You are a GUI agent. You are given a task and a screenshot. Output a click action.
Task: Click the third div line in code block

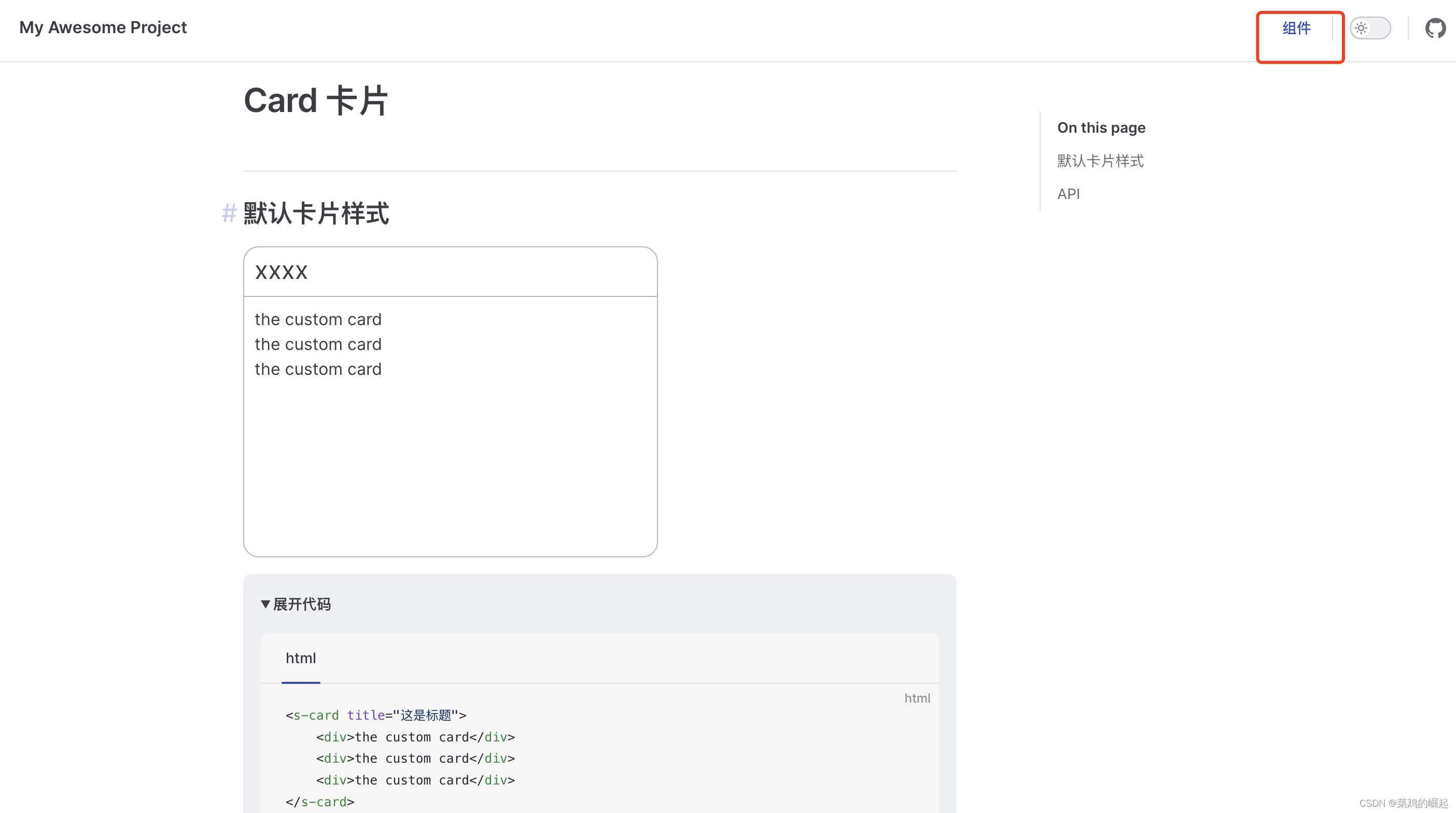point(415,780)
